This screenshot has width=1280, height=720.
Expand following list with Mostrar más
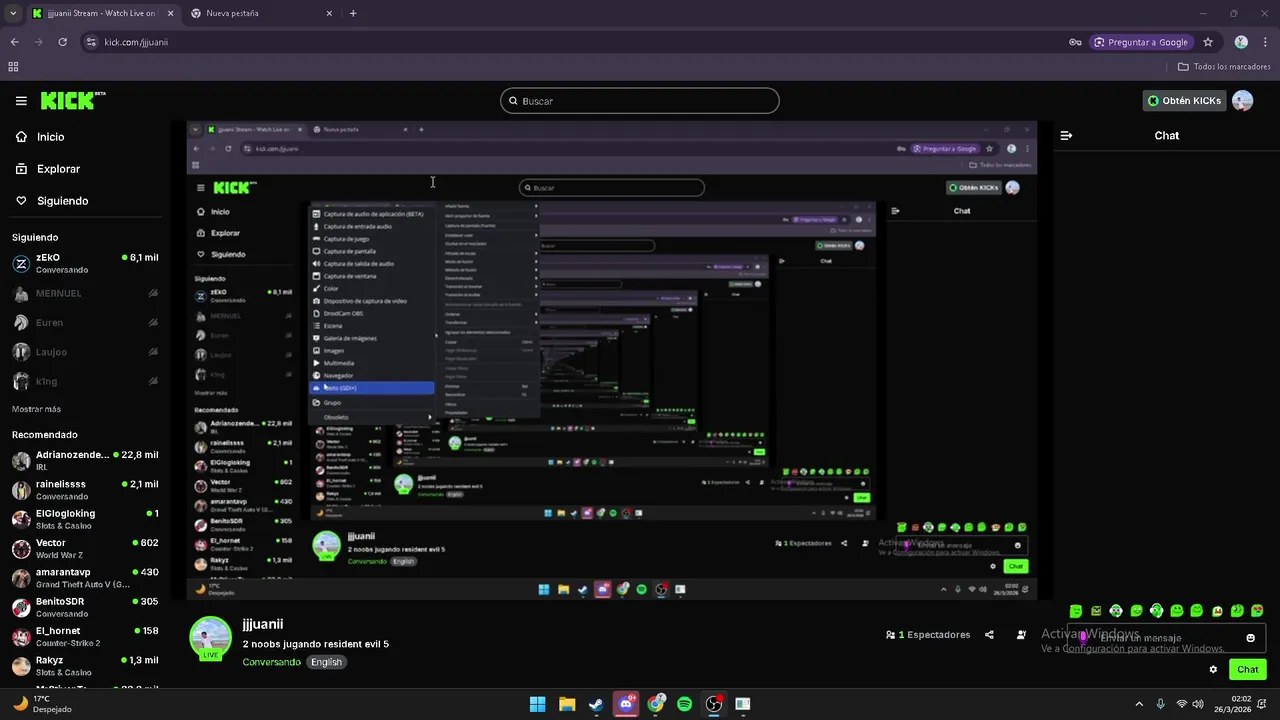pos(36,409)
